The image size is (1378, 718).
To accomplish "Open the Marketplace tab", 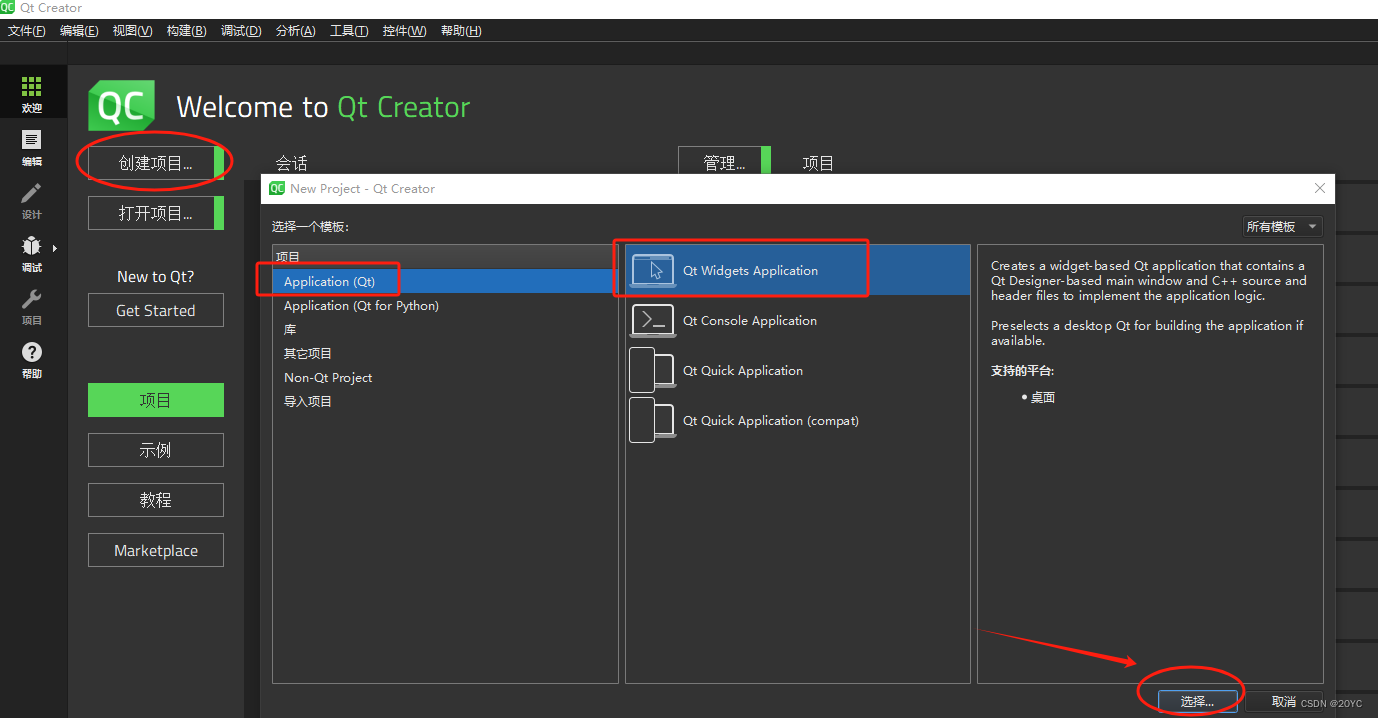I will tap(156, 550).
